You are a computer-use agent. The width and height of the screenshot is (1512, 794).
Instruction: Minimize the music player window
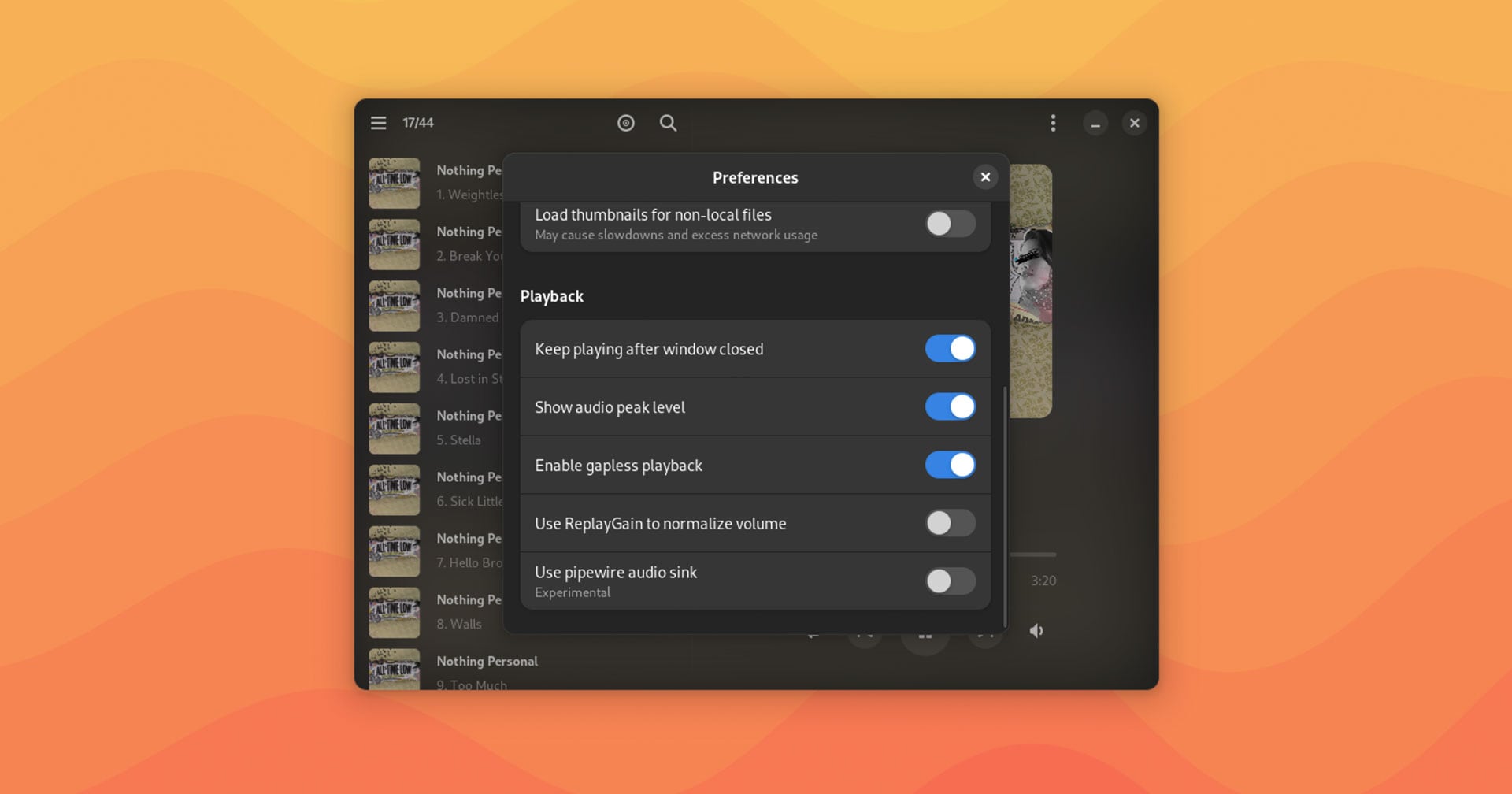pos(1095,124)
